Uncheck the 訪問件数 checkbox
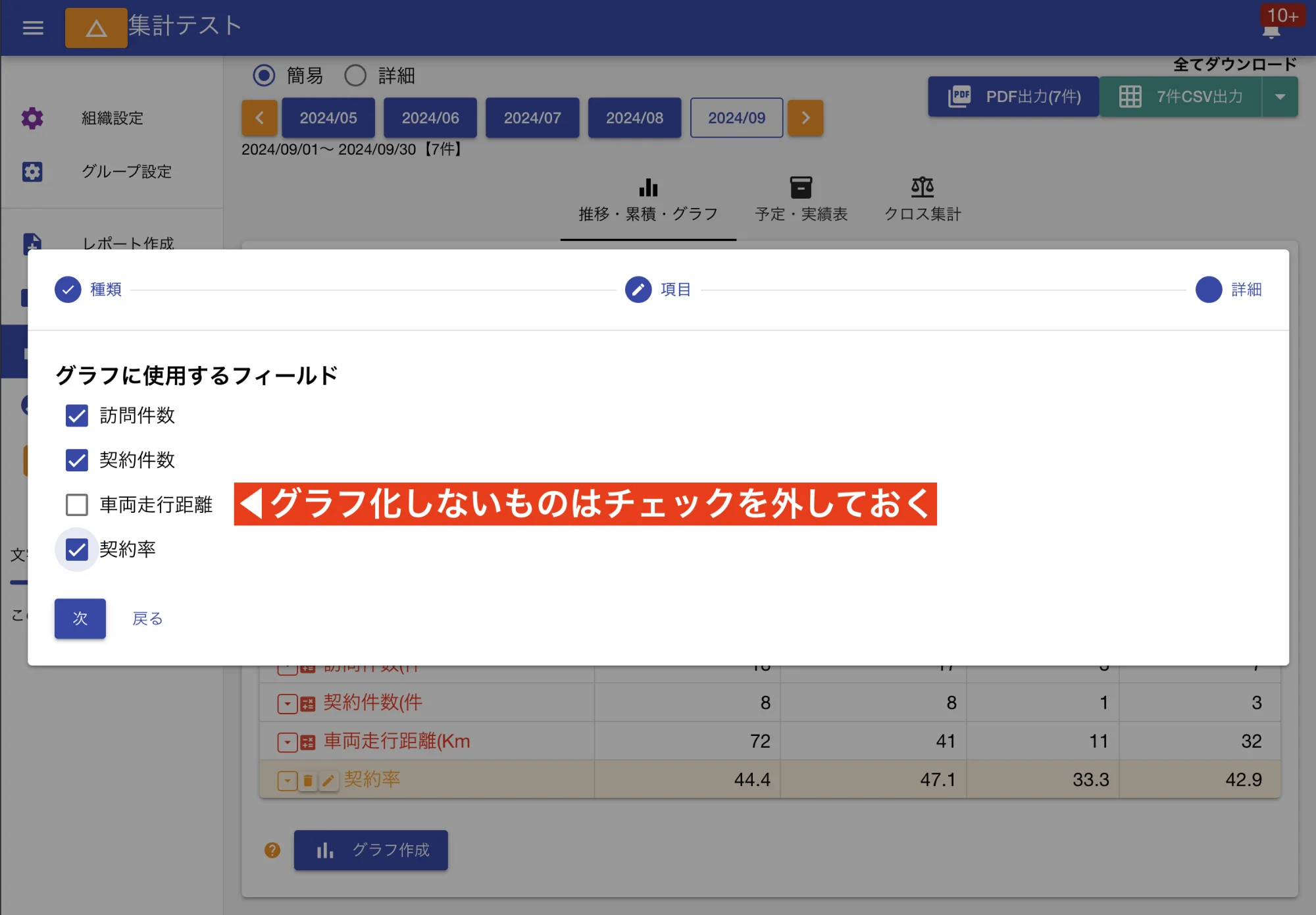The height and width of the screenshot is (915, 1316). click(77, 415)
